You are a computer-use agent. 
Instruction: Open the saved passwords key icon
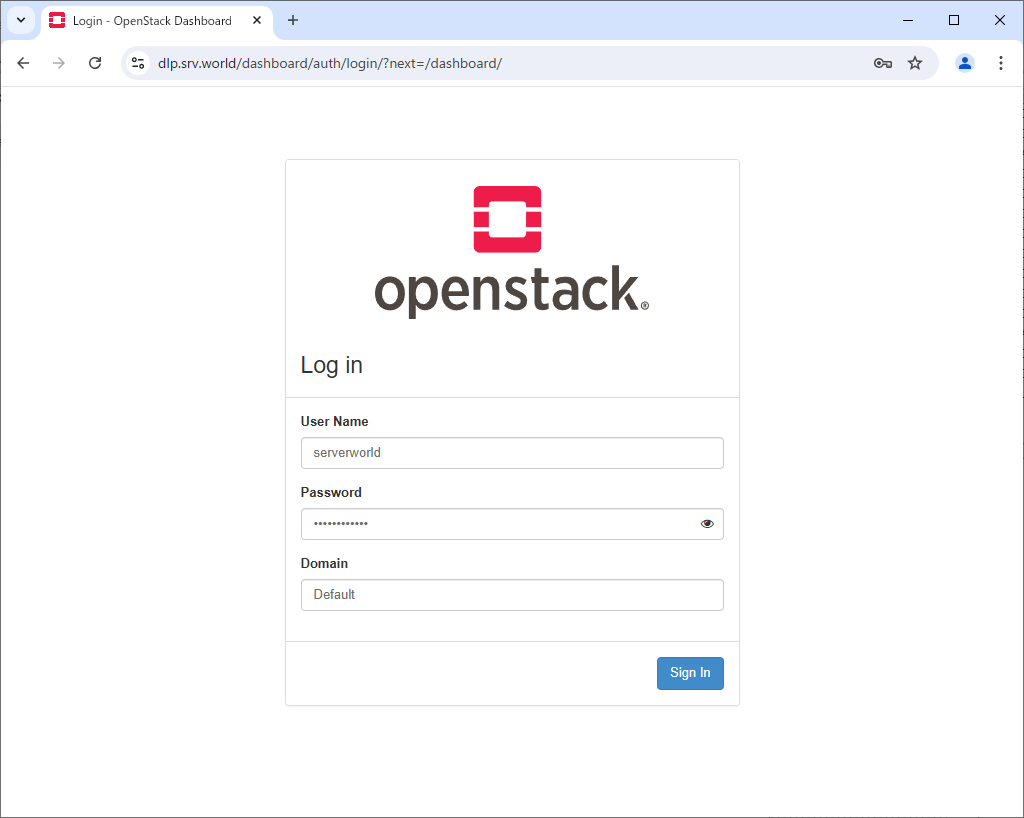(x=882, y=63)
